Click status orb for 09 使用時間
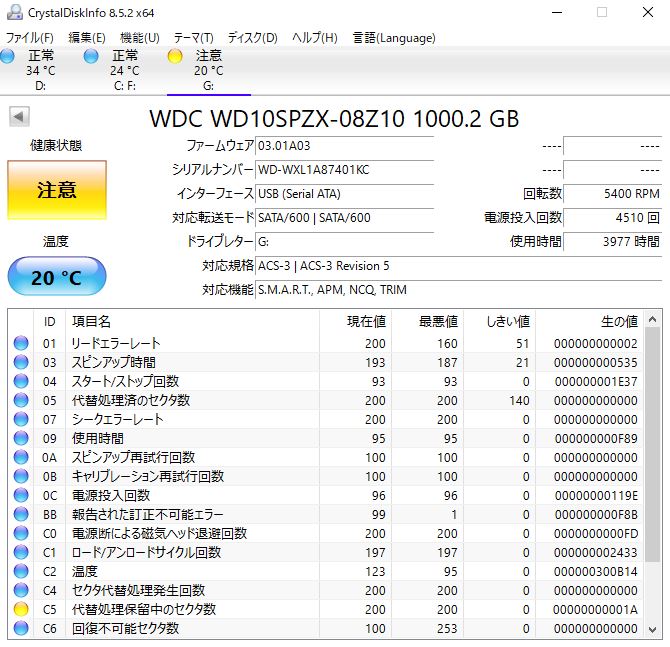670x647 pixels. (x=21, y=438)
